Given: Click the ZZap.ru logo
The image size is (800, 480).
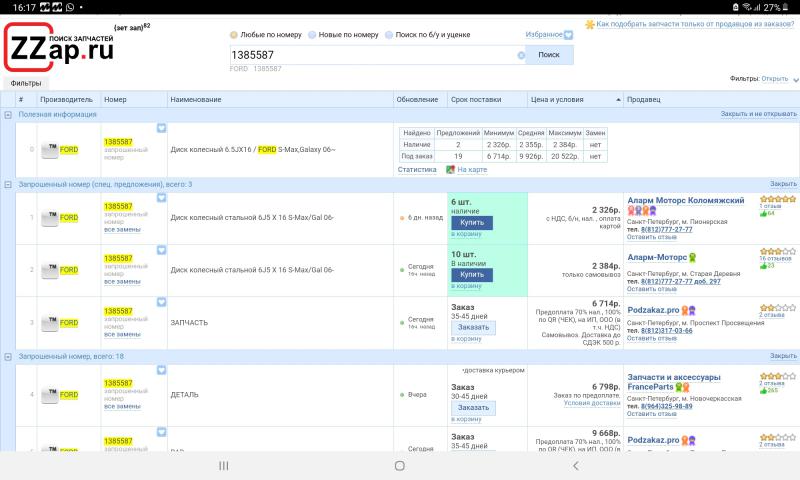Looking at the screenshot, I should (x=59, y=47).
